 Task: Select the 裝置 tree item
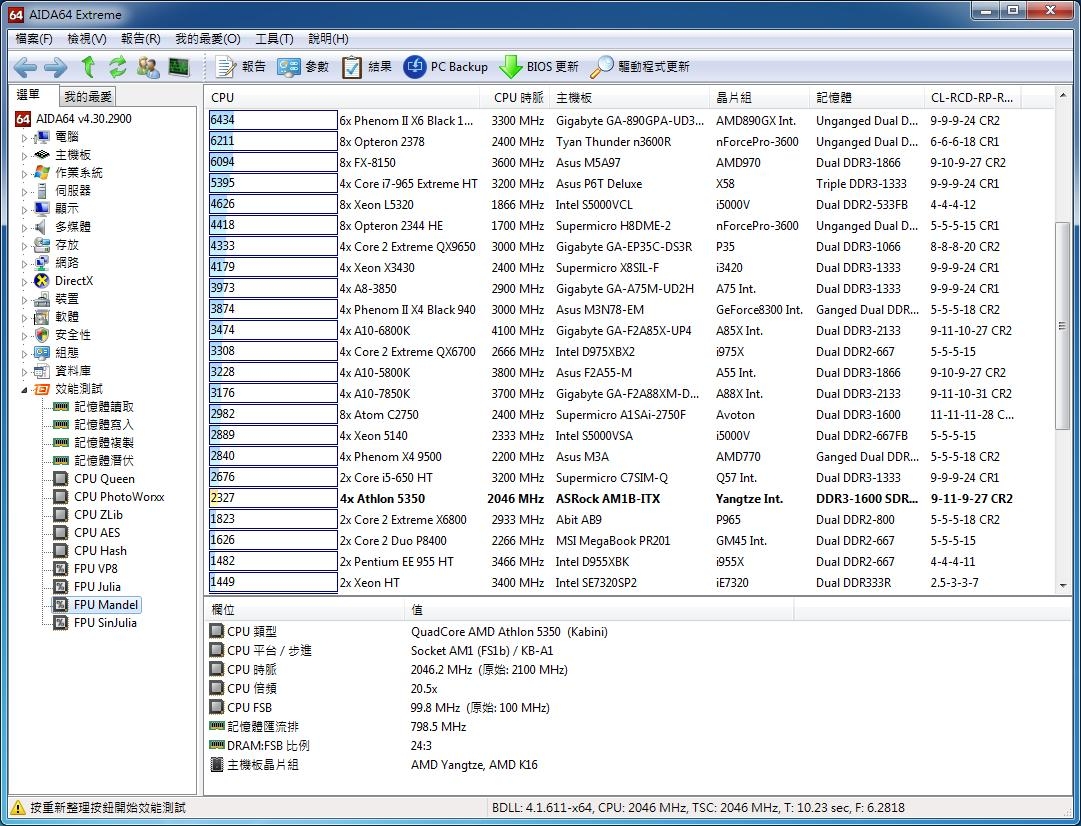point(67,299)
